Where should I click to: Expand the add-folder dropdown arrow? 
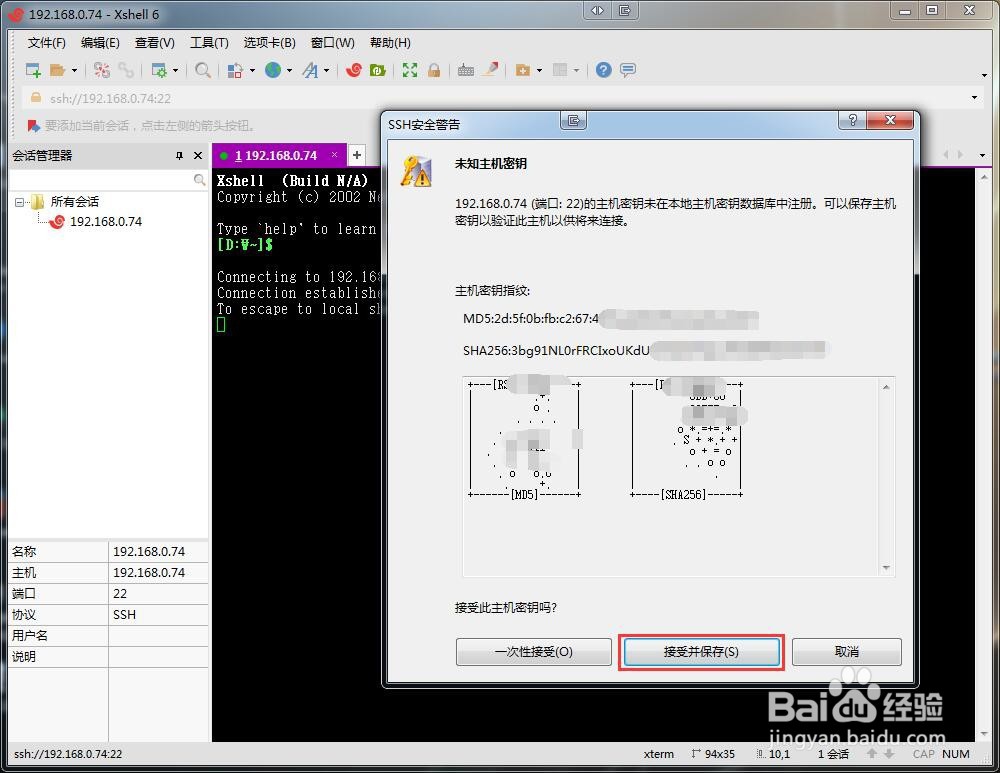(540, 70)
